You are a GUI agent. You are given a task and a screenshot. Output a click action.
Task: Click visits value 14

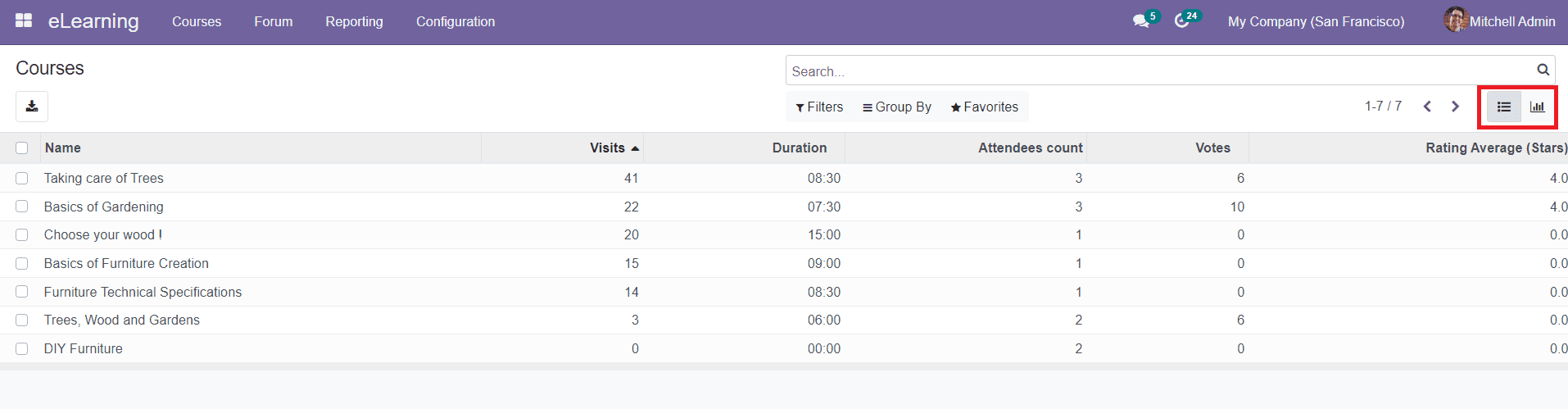[x=631, y=292]
